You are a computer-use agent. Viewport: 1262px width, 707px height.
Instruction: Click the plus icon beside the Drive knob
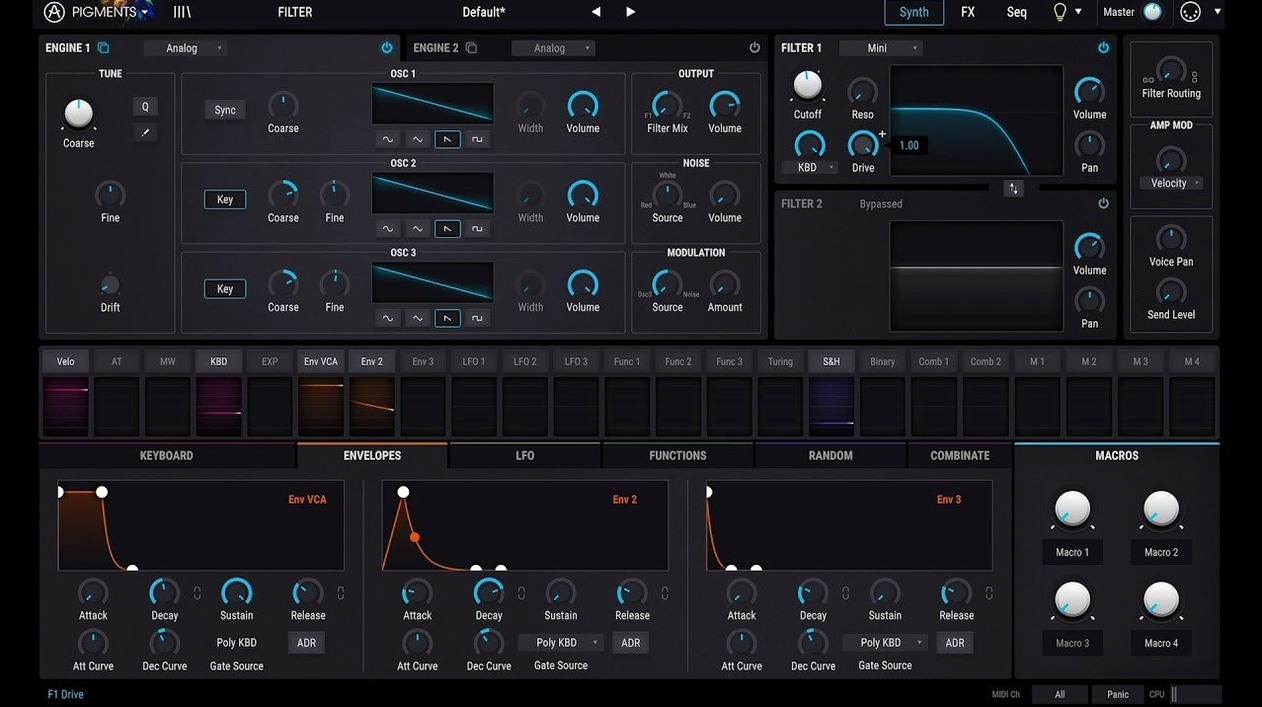coord(882,133)
